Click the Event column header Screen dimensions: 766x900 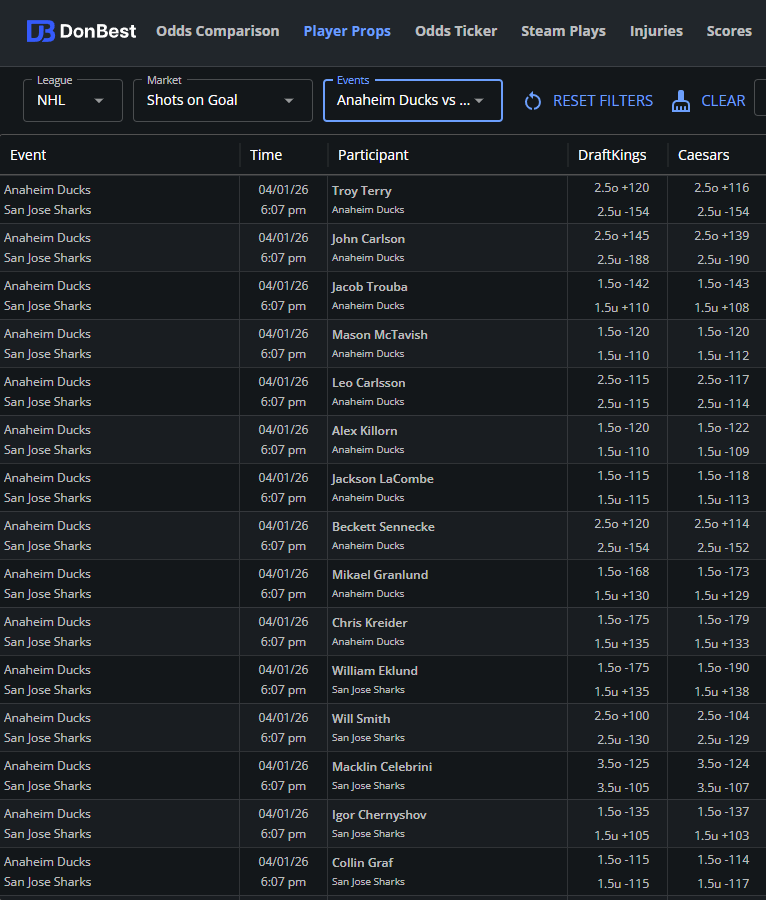click(x=28, y=155)
